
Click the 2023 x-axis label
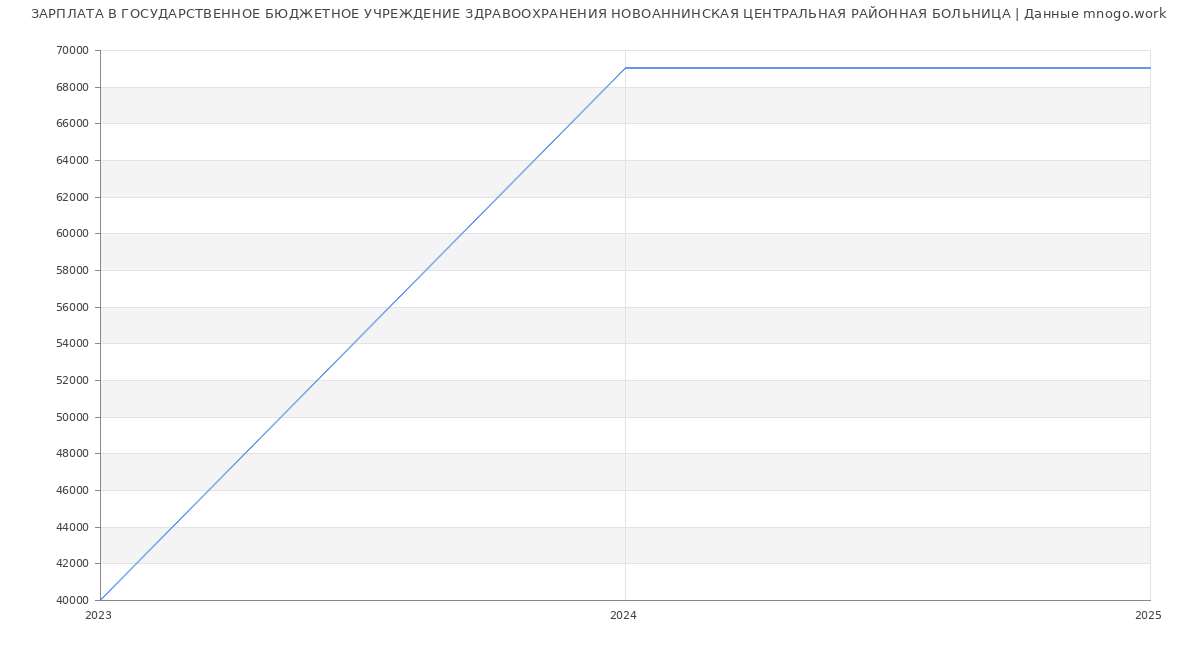(x=99, y=616)
